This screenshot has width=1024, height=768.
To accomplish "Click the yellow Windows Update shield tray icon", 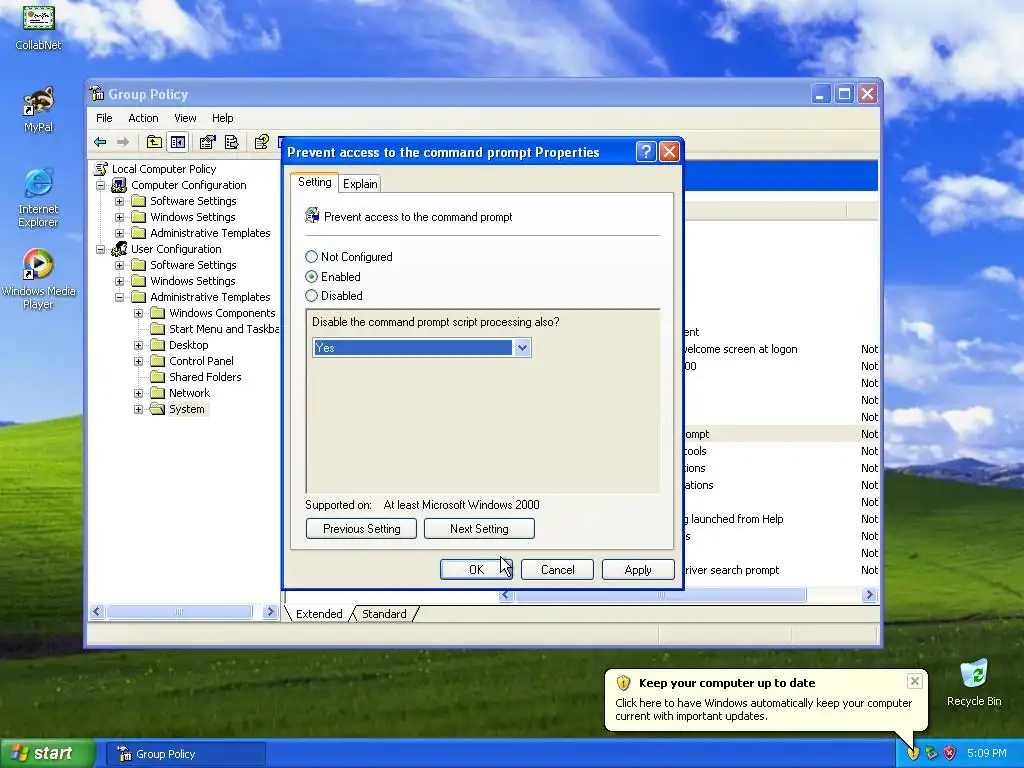I will tap(913, 753).
